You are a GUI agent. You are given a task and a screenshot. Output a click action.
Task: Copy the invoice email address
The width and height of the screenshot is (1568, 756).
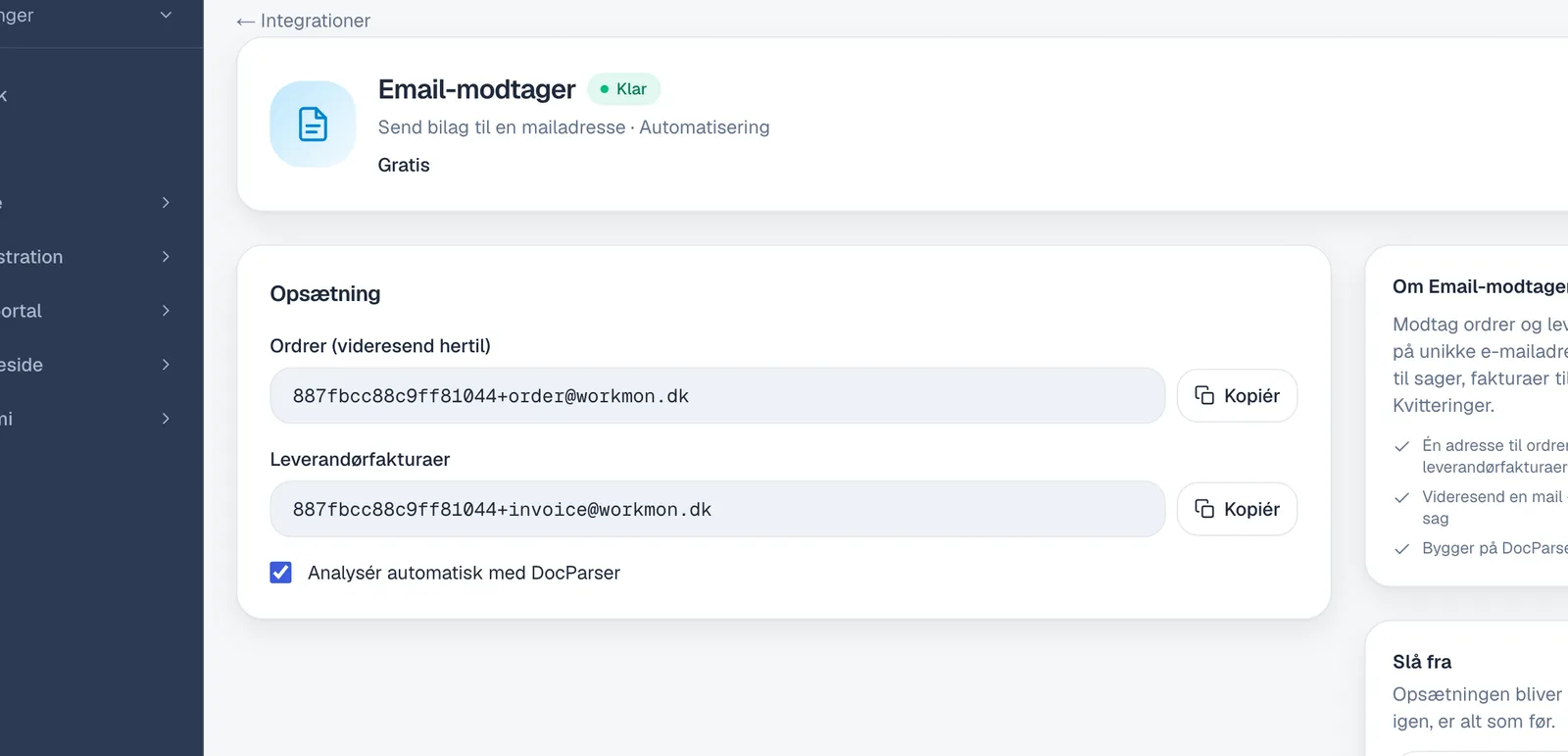tap(1237, 509)
